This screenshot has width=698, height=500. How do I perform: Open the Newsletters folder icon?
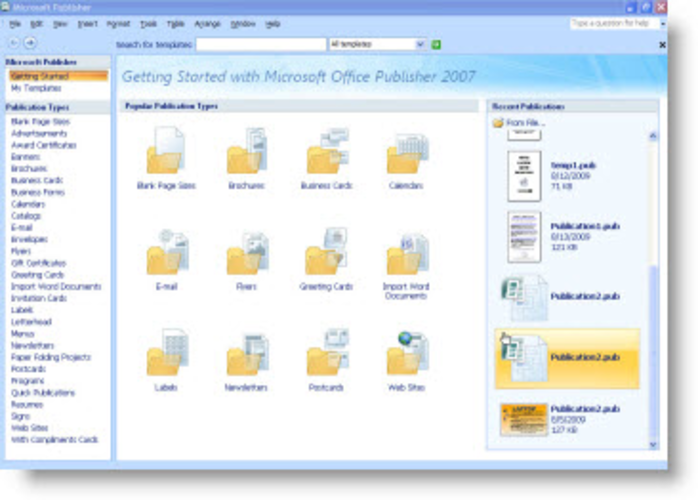pyautogui.click(x=248, y=353)
